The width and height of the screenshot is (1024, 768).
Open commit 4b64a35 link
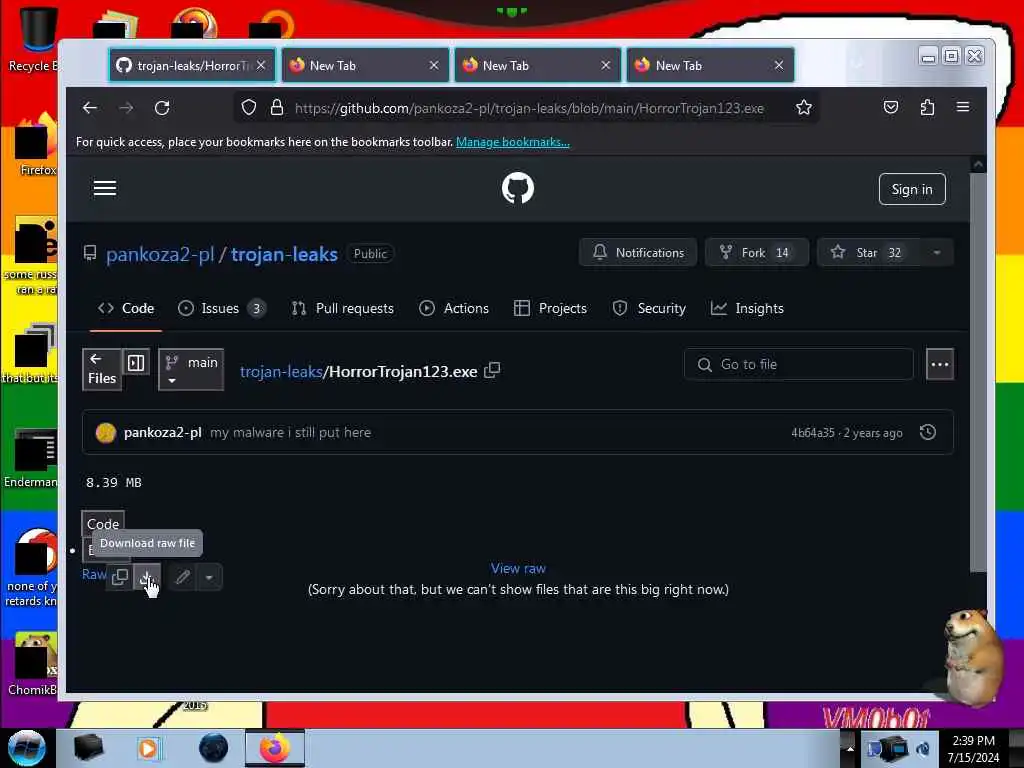pyautogui.click(x=812, y=433)
